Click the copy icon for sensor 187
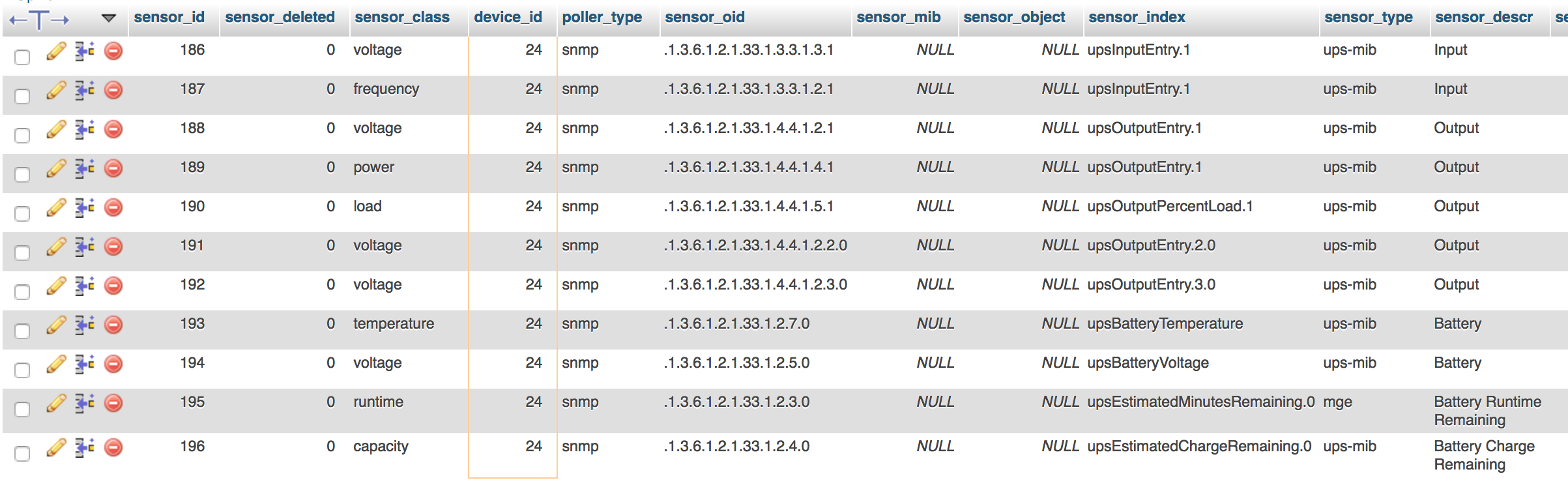 click(x=84, y=90)
